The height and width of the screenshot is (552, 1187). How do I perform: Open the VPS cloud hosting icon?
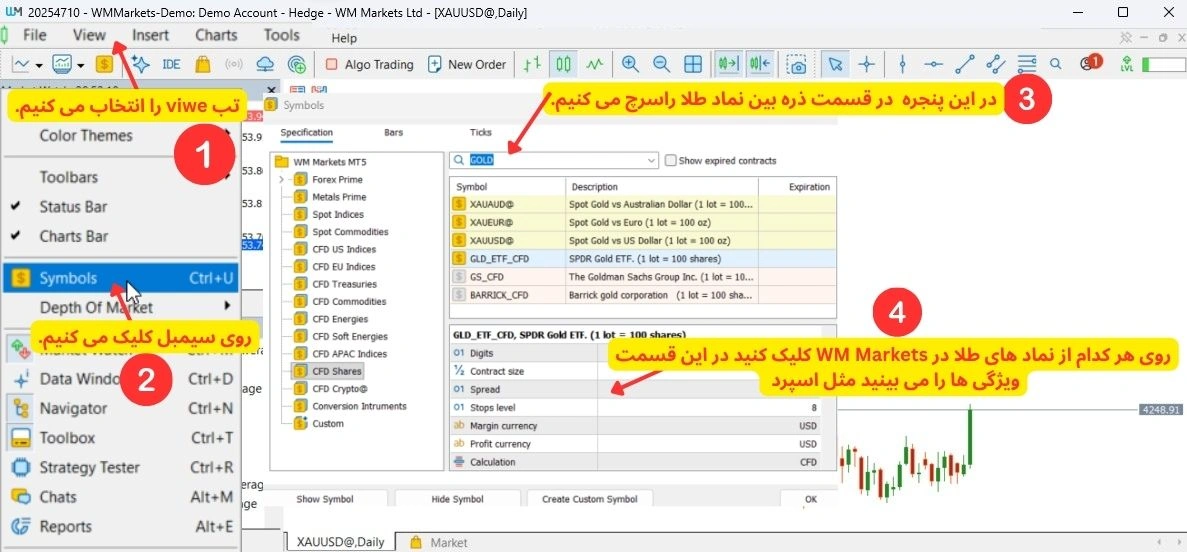[266, 64]
